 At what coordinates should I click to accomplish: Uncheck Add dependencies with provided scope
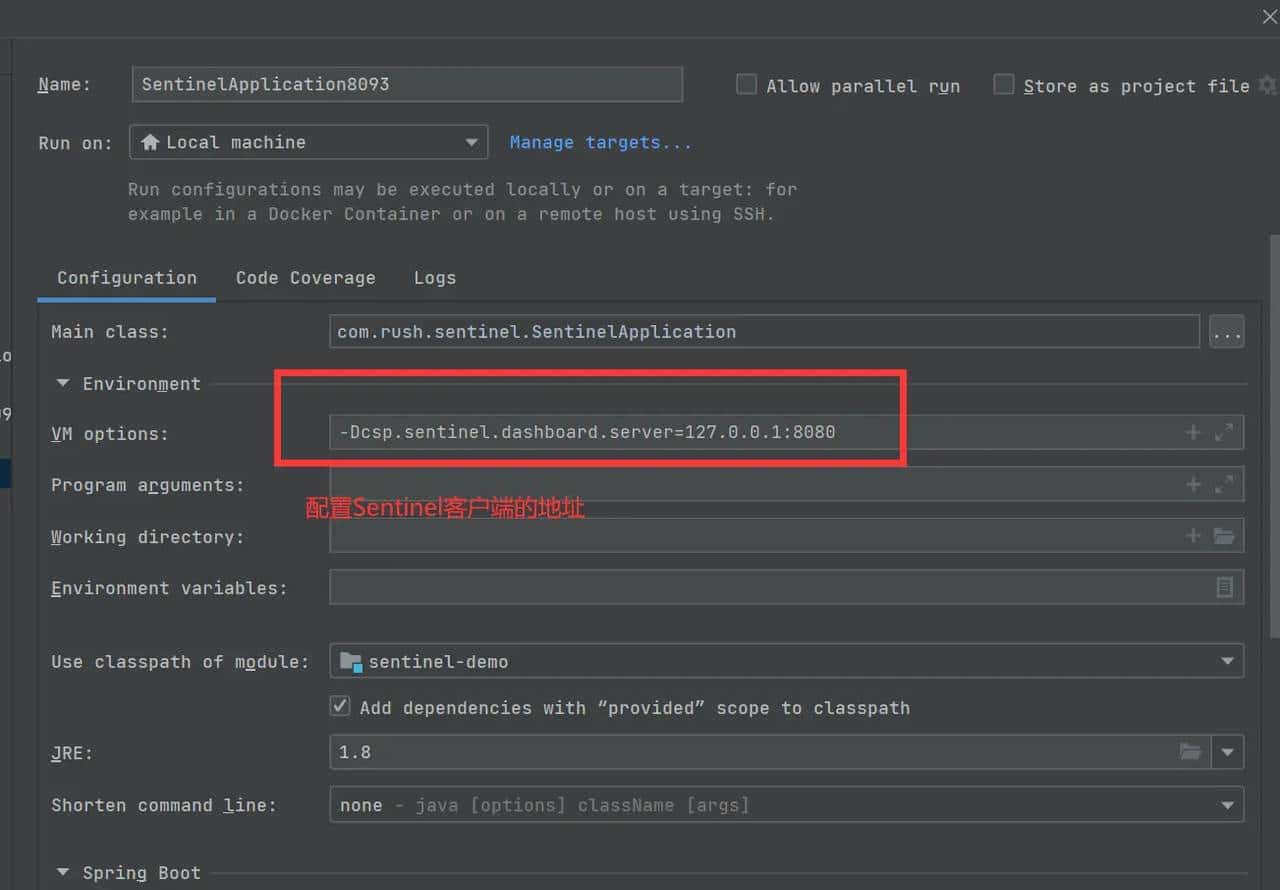[340, 707]
